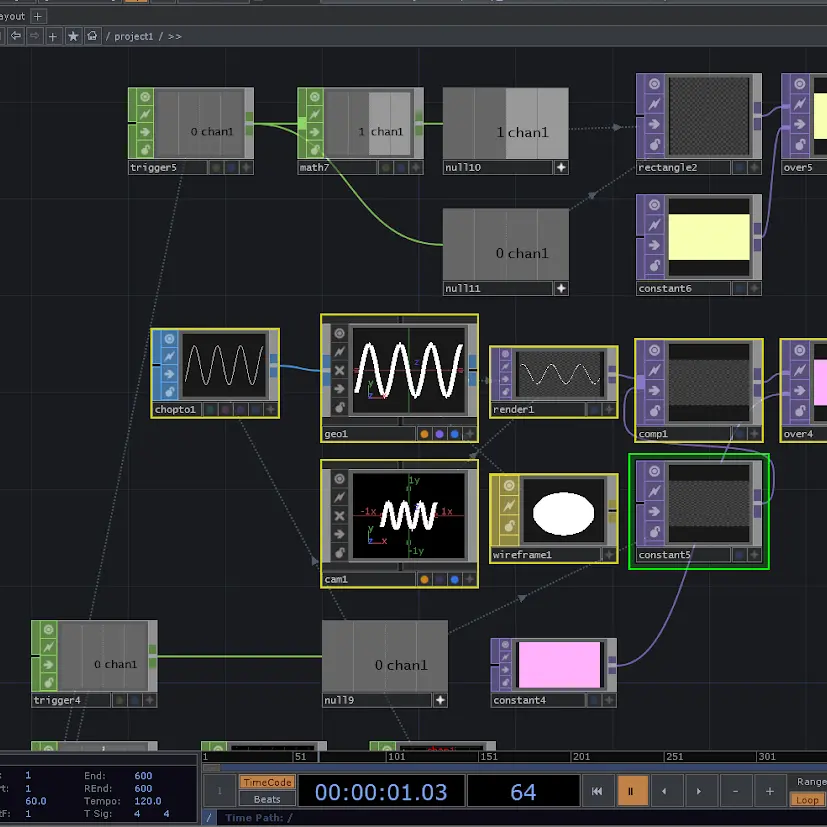Click the Home network icon in the path bar
This screenshot has height=827, width=827.
click(x=92, y=36)
